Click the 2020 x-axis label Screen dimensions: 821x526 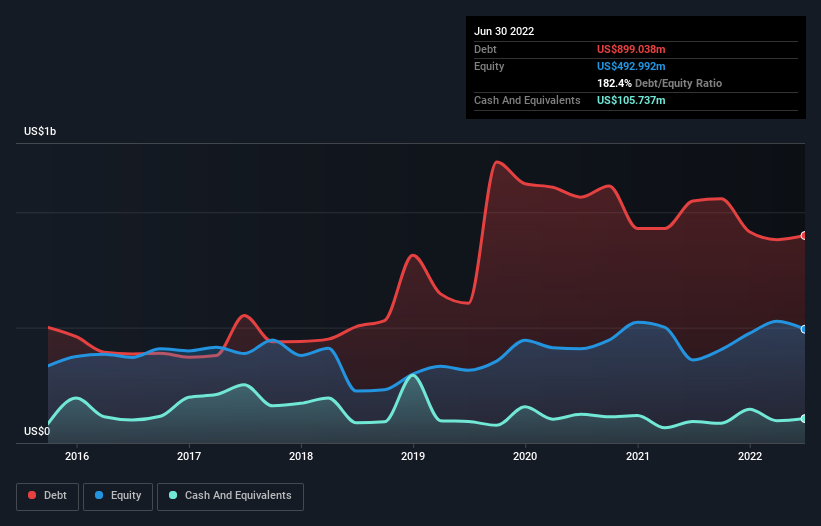[525, 456]
